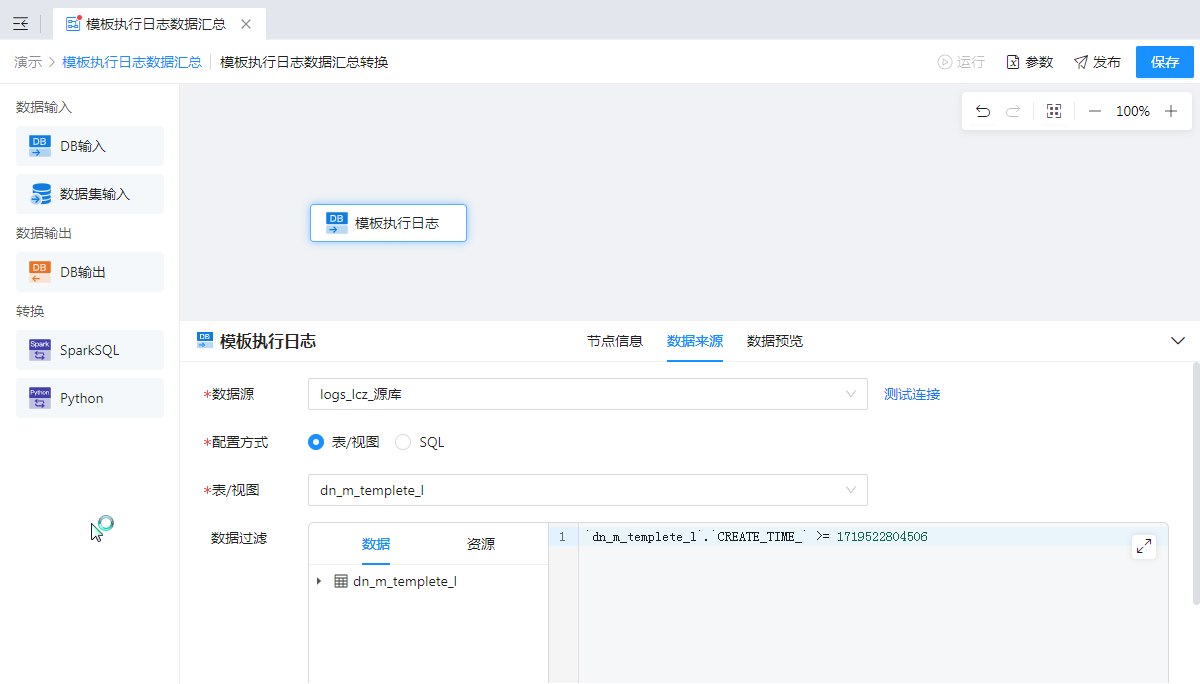Pick the DB输出 output component
Image resolution: width=1200 pixels, height=684 pixels.
[89, 272]
